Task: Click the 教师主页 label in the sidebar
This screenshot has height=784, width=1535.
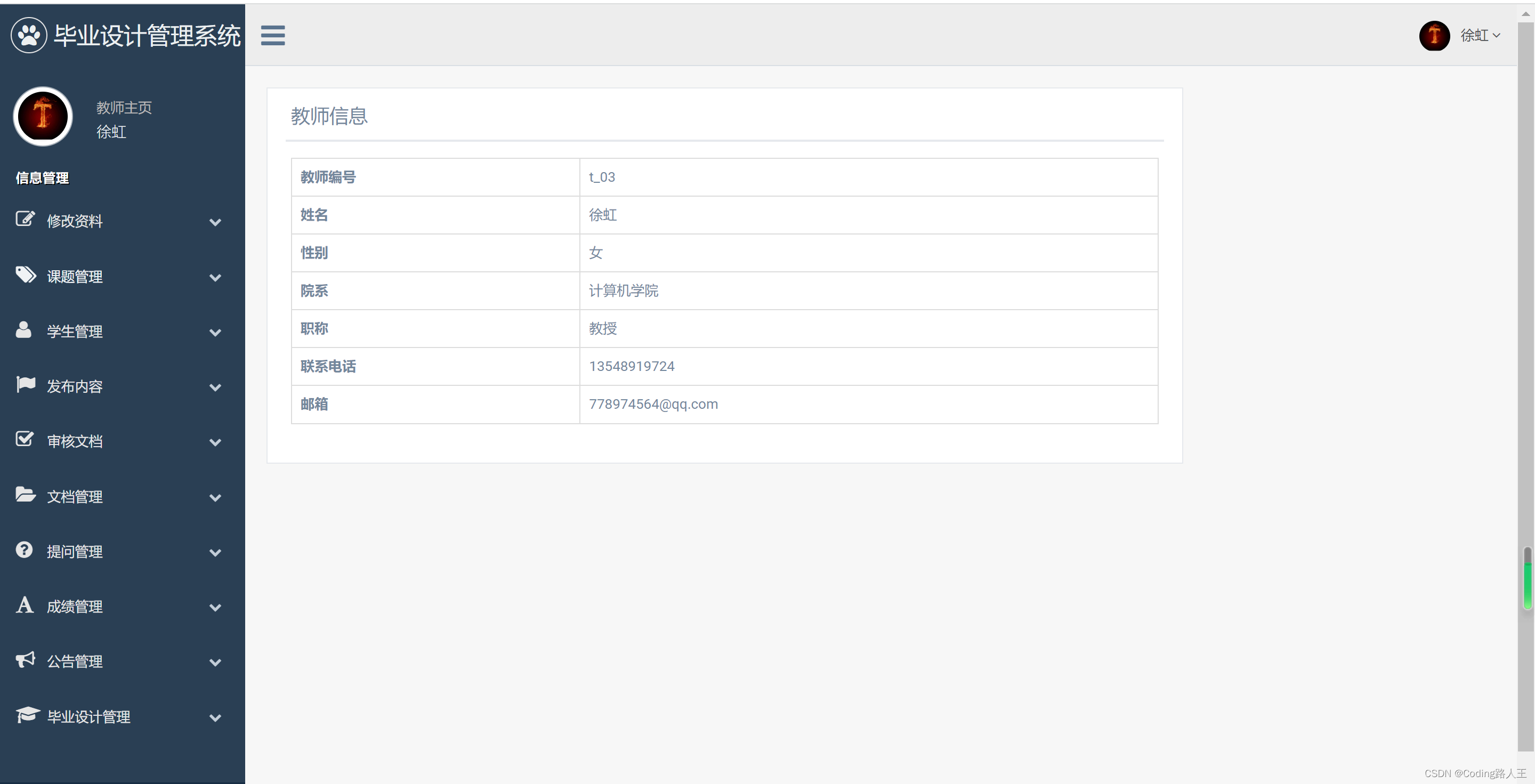Action: (124, 108)
